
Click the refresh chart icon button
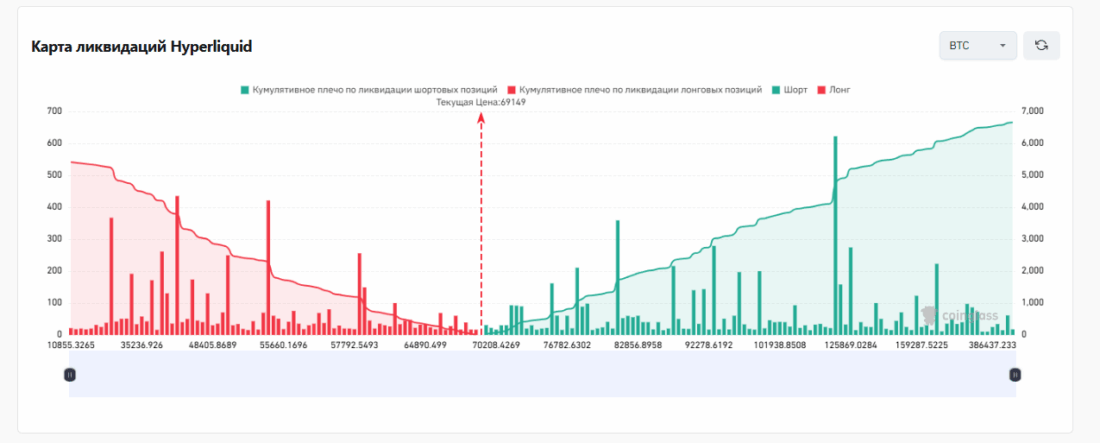pos(1042,46)
